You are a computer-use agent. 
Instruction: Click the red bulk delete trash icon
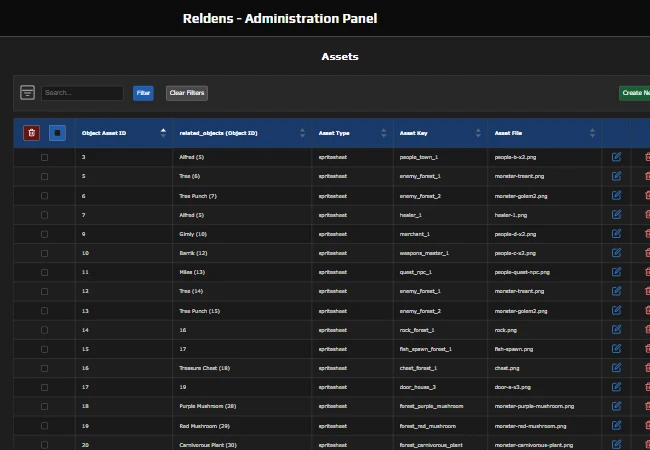pos(32,133)
